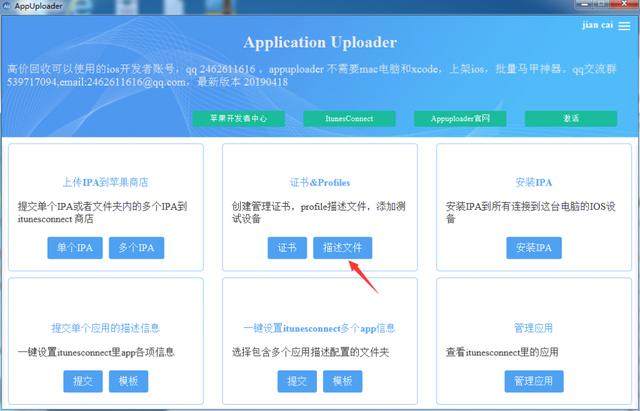Click text 安装IPA到所有连接到这台电脑的IOS设备

click(530, 212)
